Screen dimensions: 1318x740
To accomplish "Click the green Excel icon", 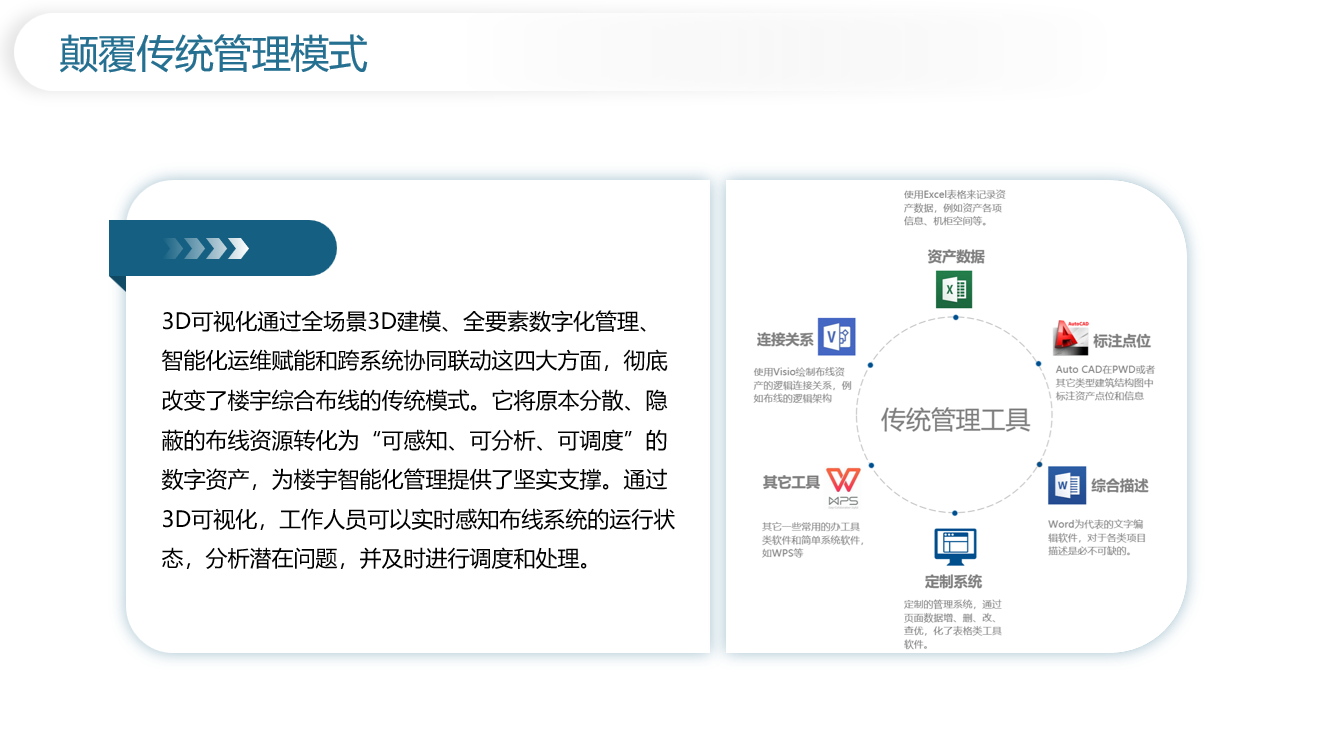I will (954, 290).
